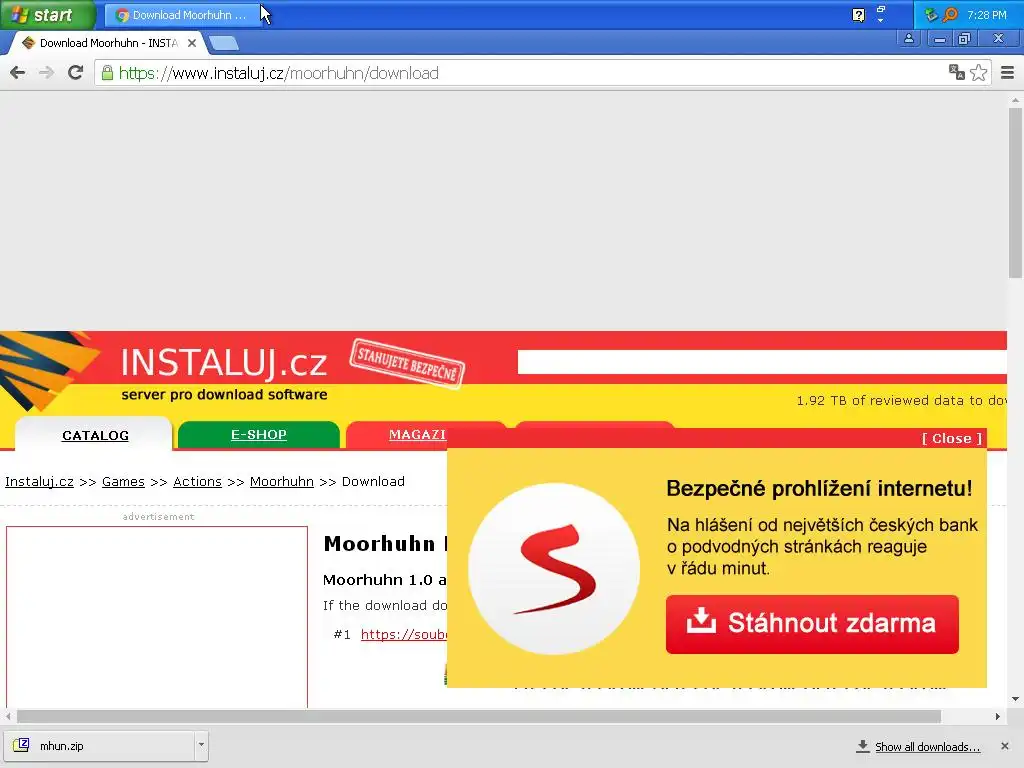This screenshot has height=768, width=1024.
Task: Click the horizontal scrollbar left arrow
Action: [x=8, y=716]
